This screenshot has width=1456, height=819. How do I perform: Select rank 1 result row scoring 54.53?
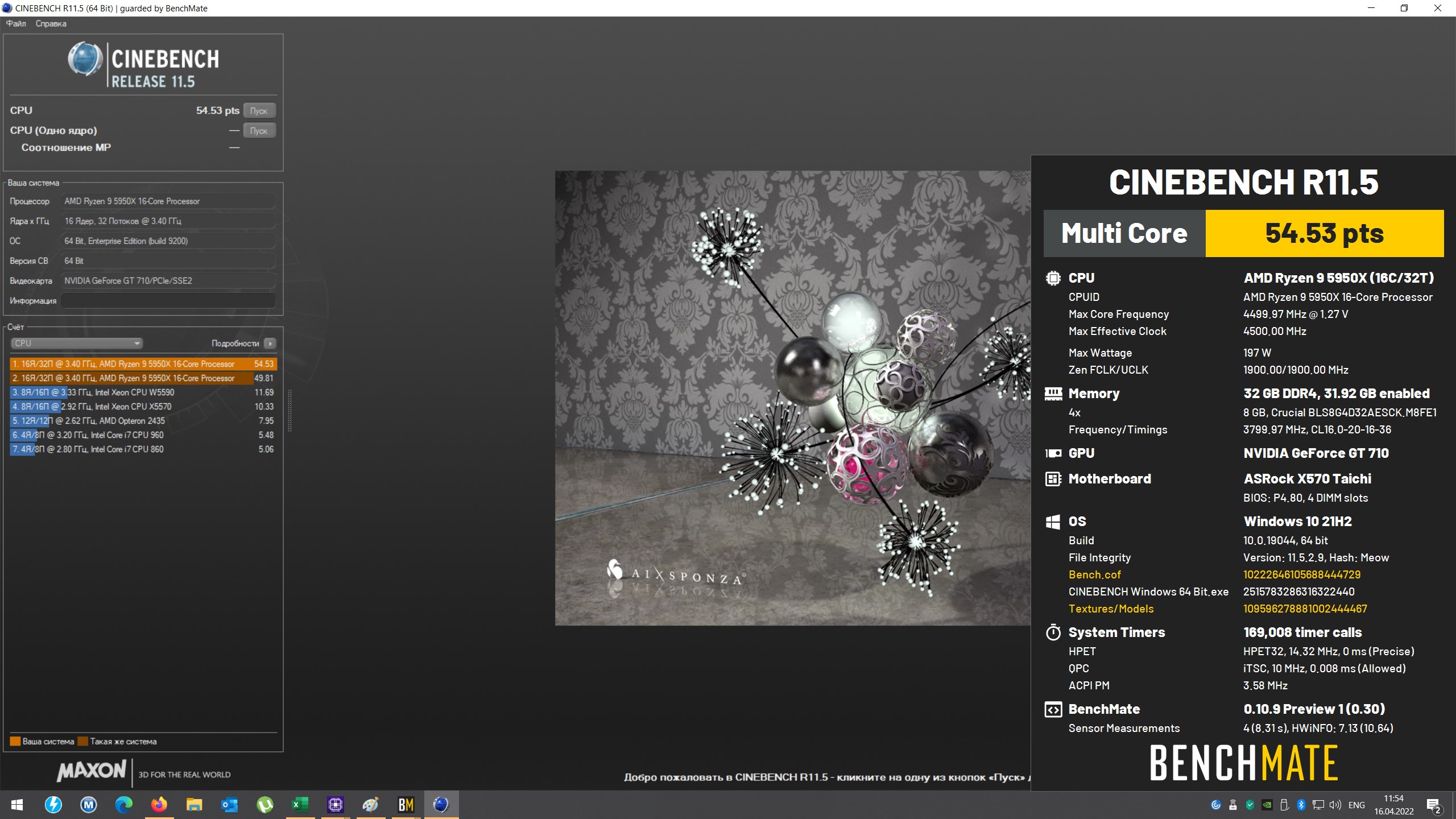coord(143,364)
